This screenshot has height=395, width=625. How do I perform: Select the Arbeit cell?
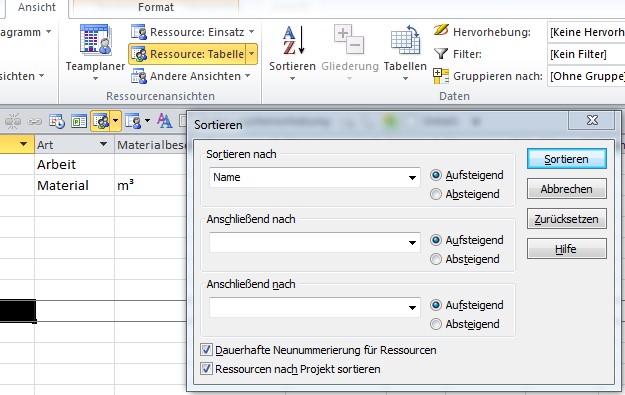click(x=75, y=164)
